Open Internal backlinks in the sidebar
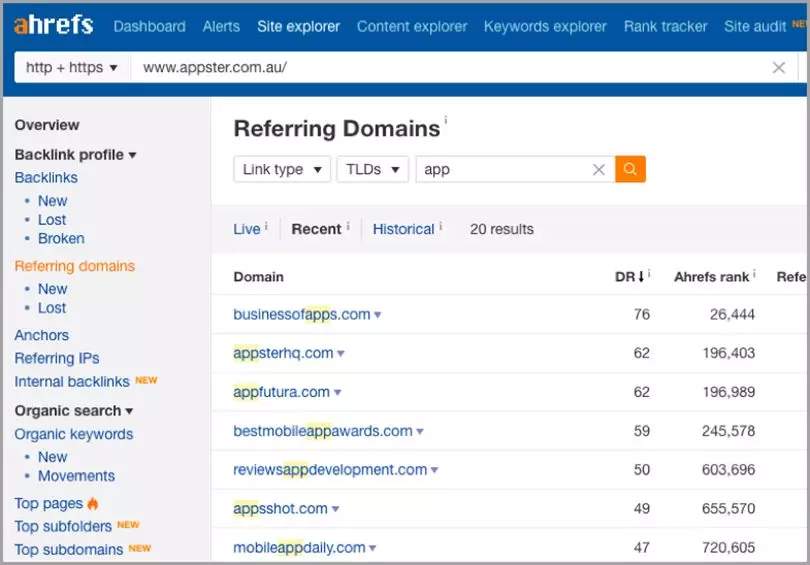The image size is (810, 565). click(72, 382)
